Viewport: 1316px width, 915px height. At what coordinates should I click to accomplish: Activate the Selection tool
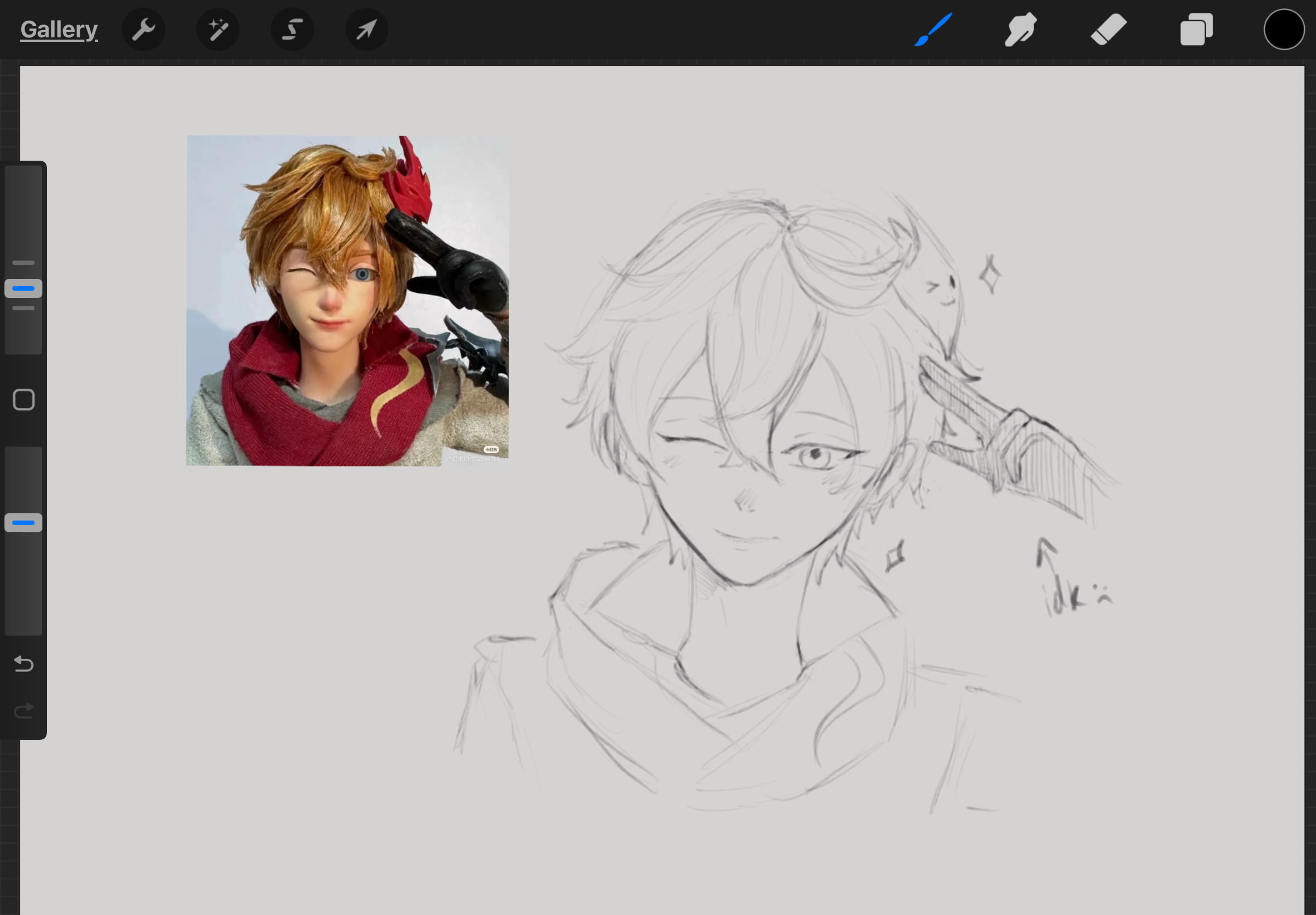(292, 28)
